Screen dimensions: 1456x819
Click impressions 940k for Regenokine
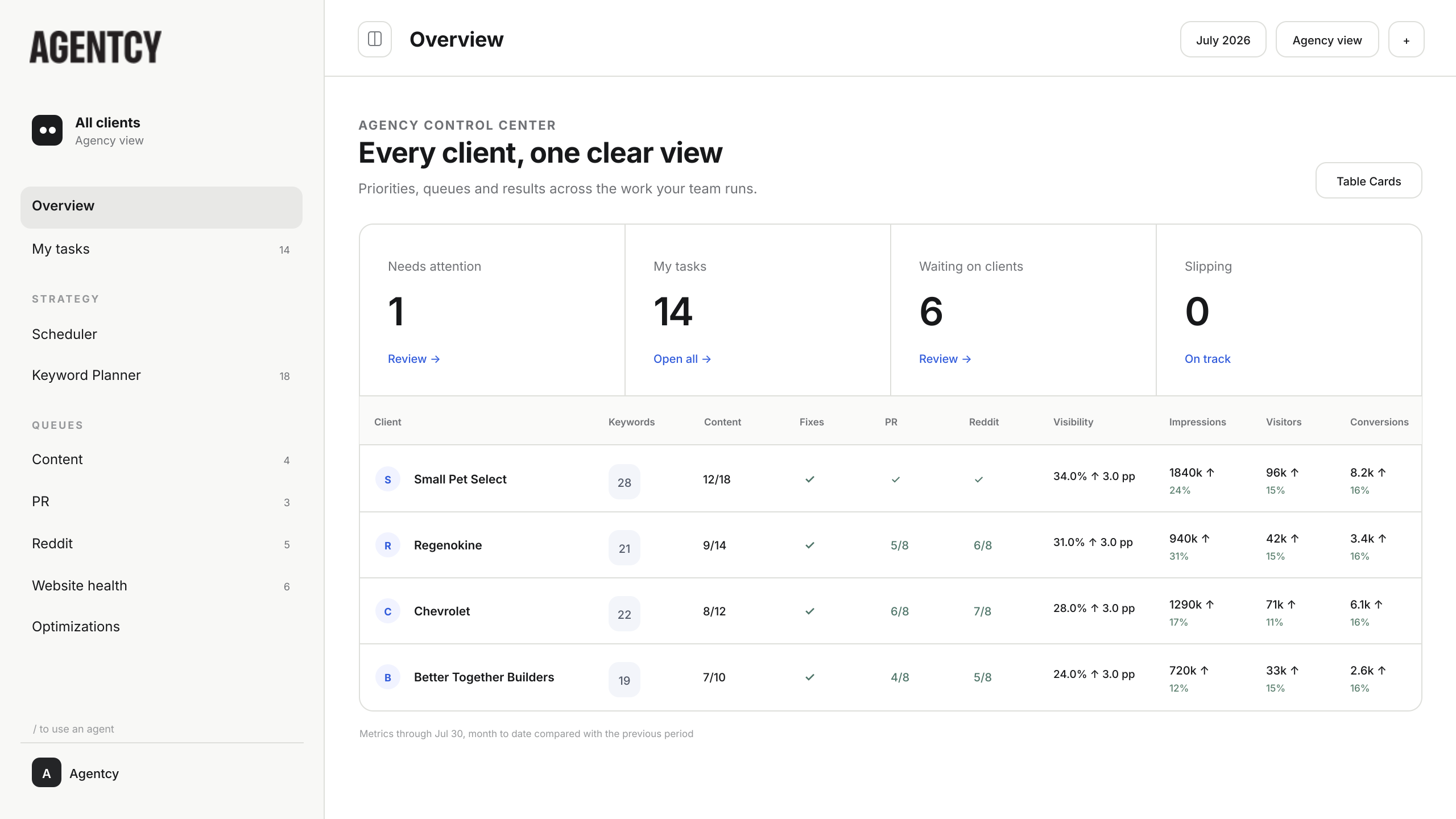1184,539
